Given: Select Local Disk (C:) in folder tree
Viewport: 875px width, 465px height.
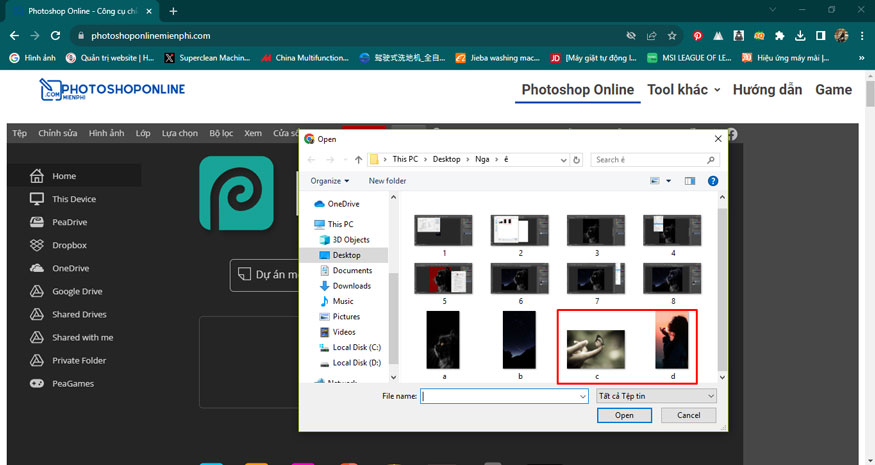Looking at the screenshot, I should click(x=356, y=347).
